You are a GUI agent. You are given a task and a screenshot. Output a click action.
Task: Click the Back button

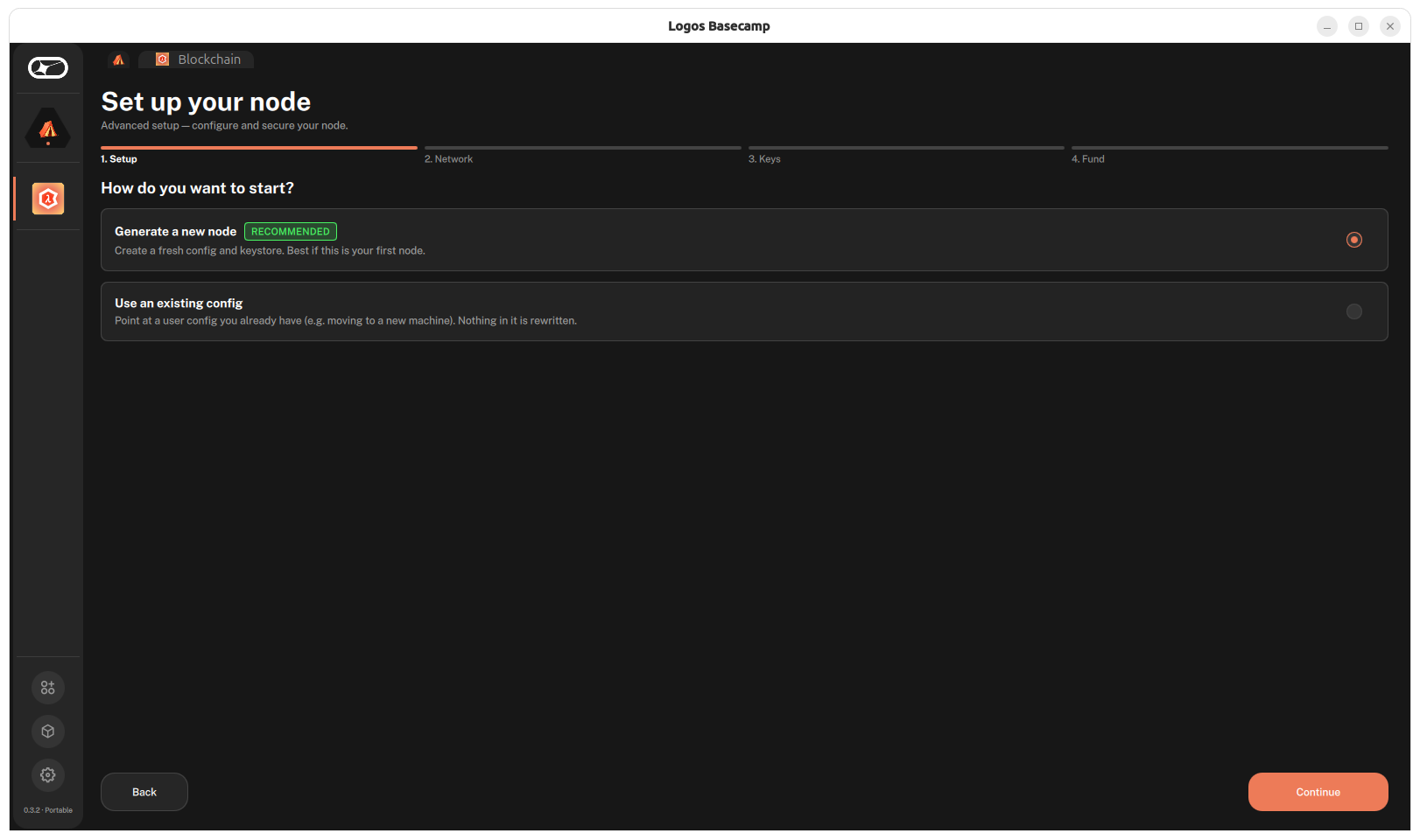point(144,792)
